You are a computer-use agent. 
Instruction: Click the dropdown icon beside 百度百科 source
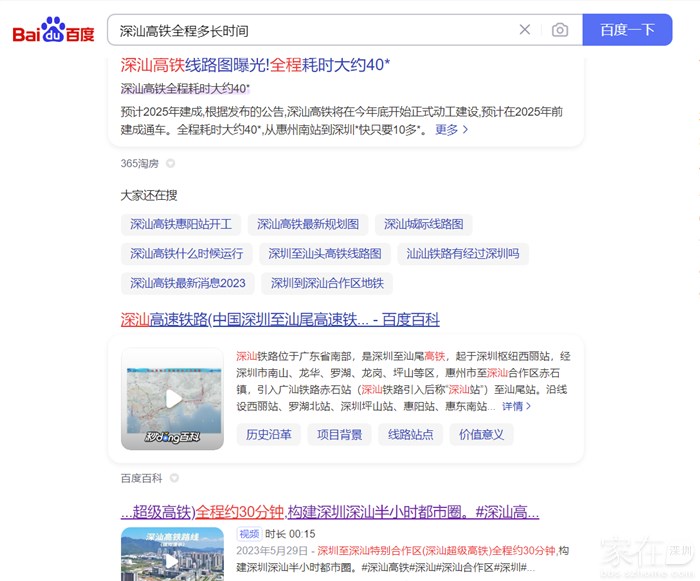pos(174,479)
